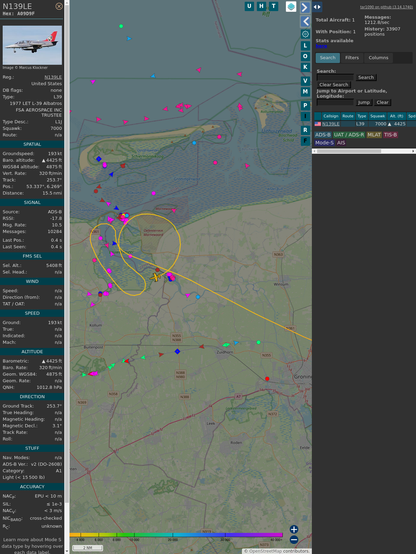The width and height of the screenshot is (416, 554).
Task: Click the aircraft table horizontal scrollbar
Action: 364,151
